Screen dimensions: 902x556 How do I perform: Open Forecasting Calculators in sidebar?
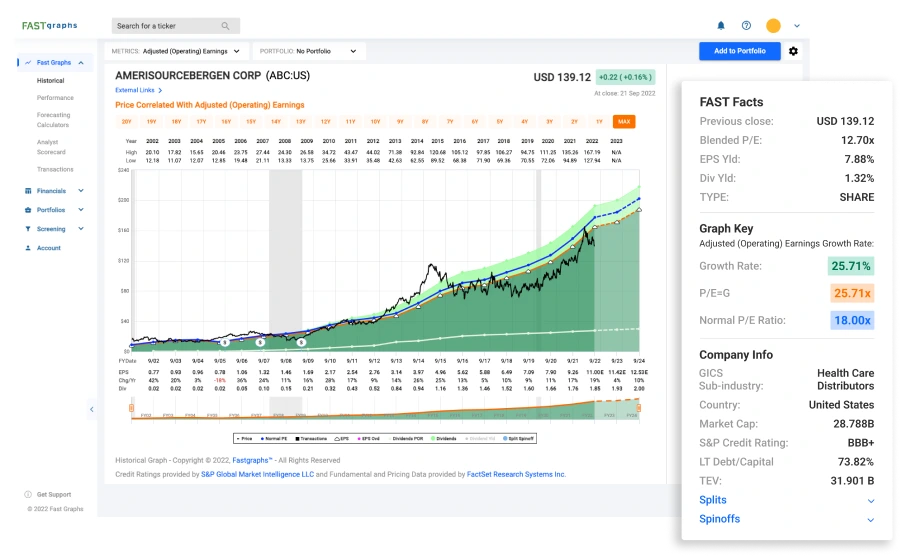(53, 120)
